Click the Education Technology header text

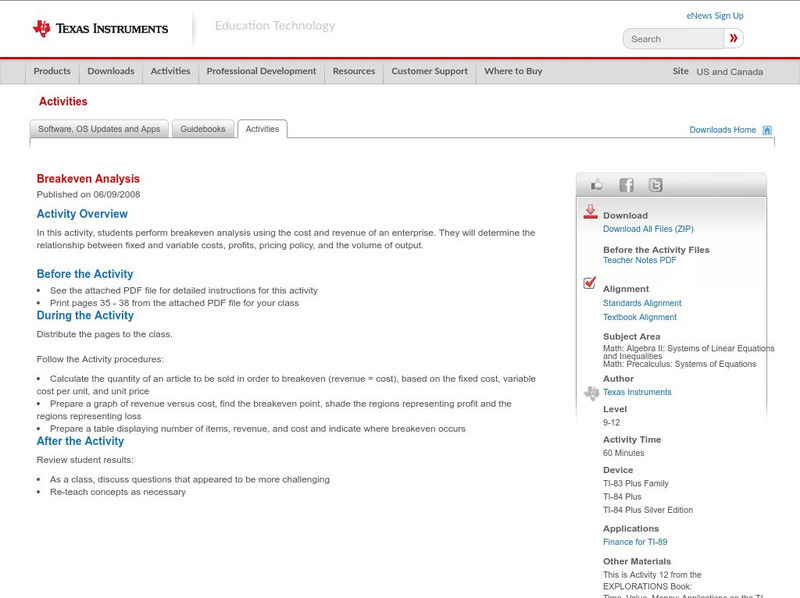pyautogui.click(x=275, y=26)
